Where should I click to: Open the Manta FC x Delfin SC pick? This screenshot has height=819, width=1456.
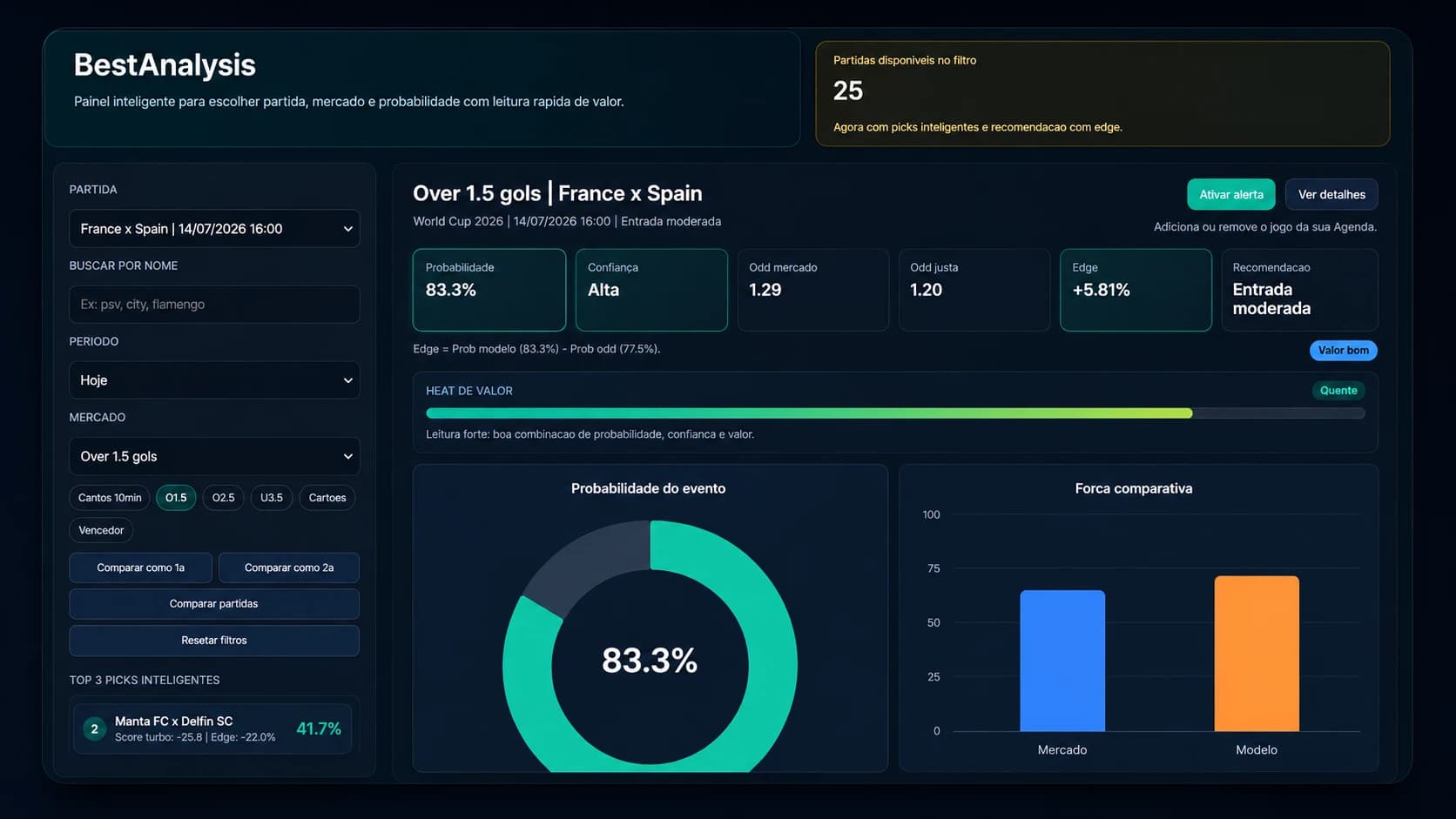click(x=212, y=728)
